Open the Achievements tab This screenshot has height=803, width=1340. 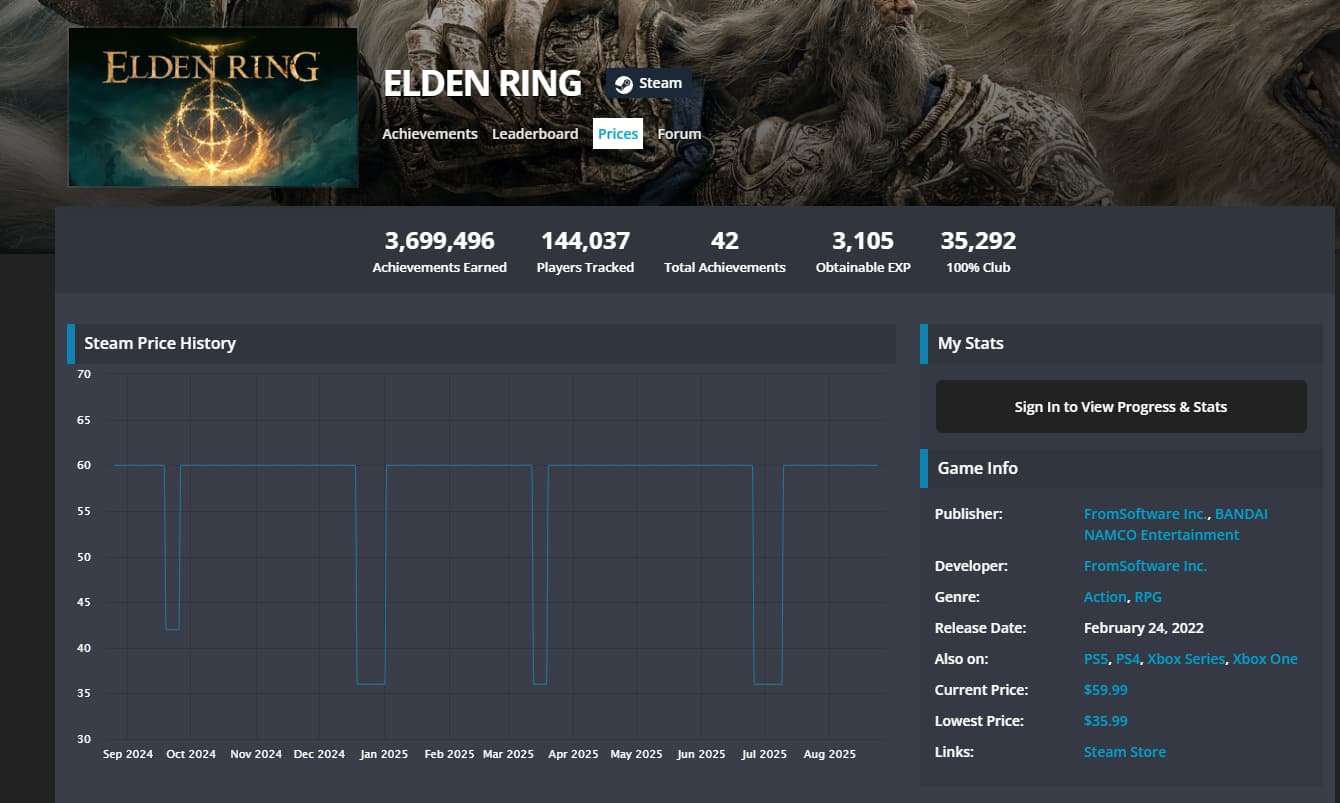430,134
